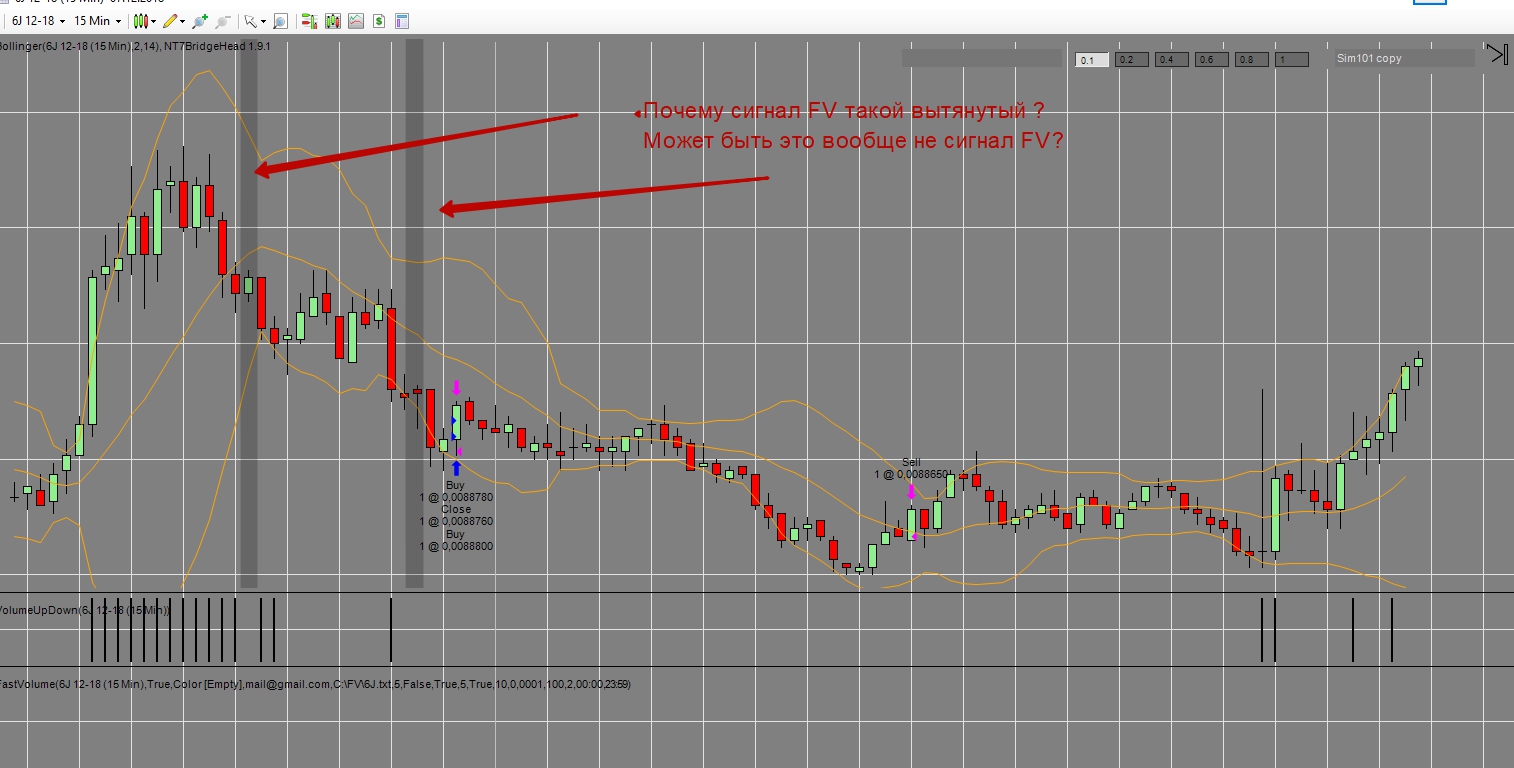
Task: Click the Zoom Out magnifier with minus
Action: (222, 21)
